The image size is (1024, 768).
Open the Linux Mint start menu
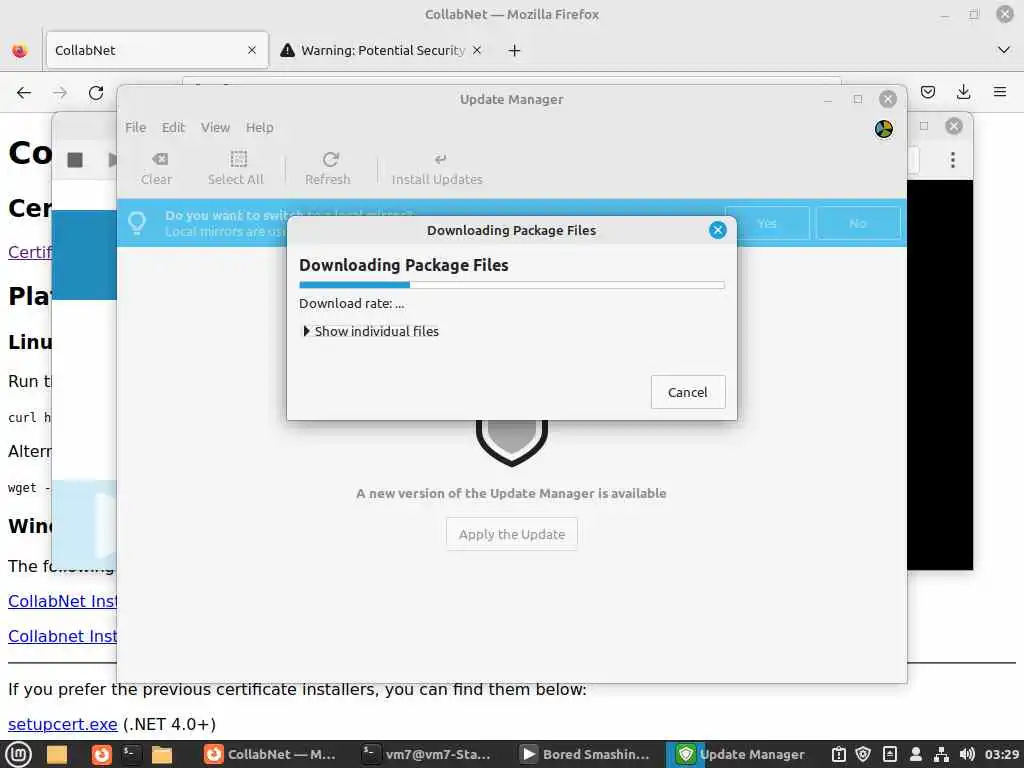point(18,754)
